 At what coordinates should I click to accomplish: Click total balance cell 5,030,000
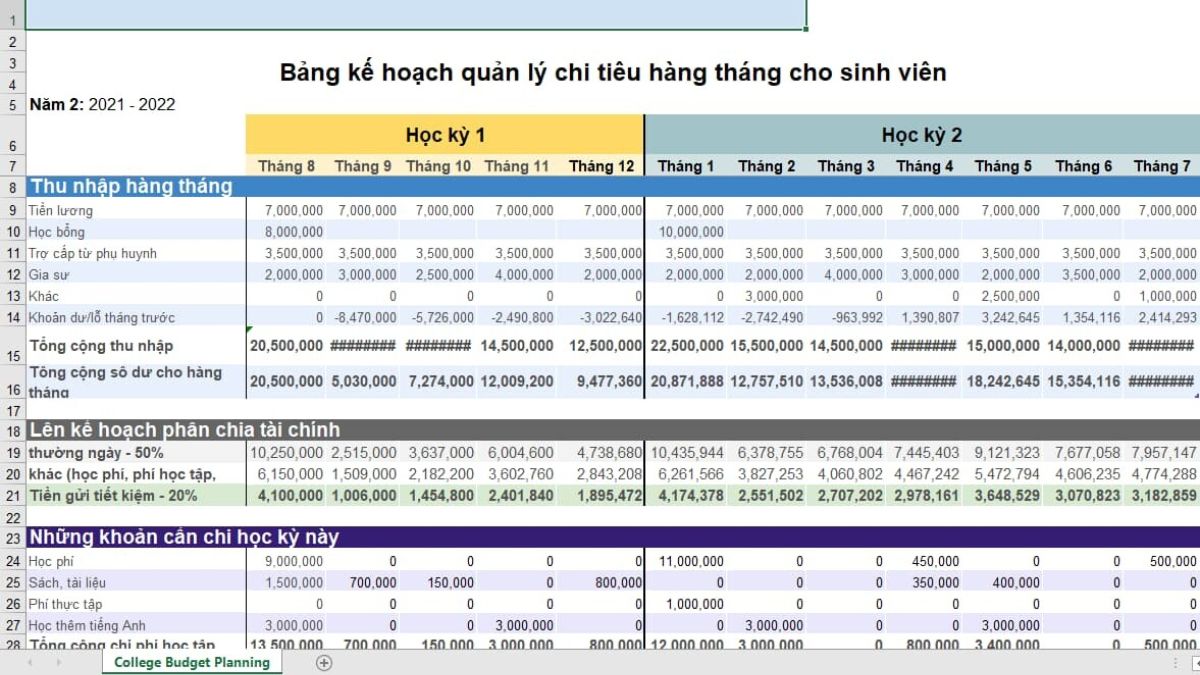tap(363, 382)
